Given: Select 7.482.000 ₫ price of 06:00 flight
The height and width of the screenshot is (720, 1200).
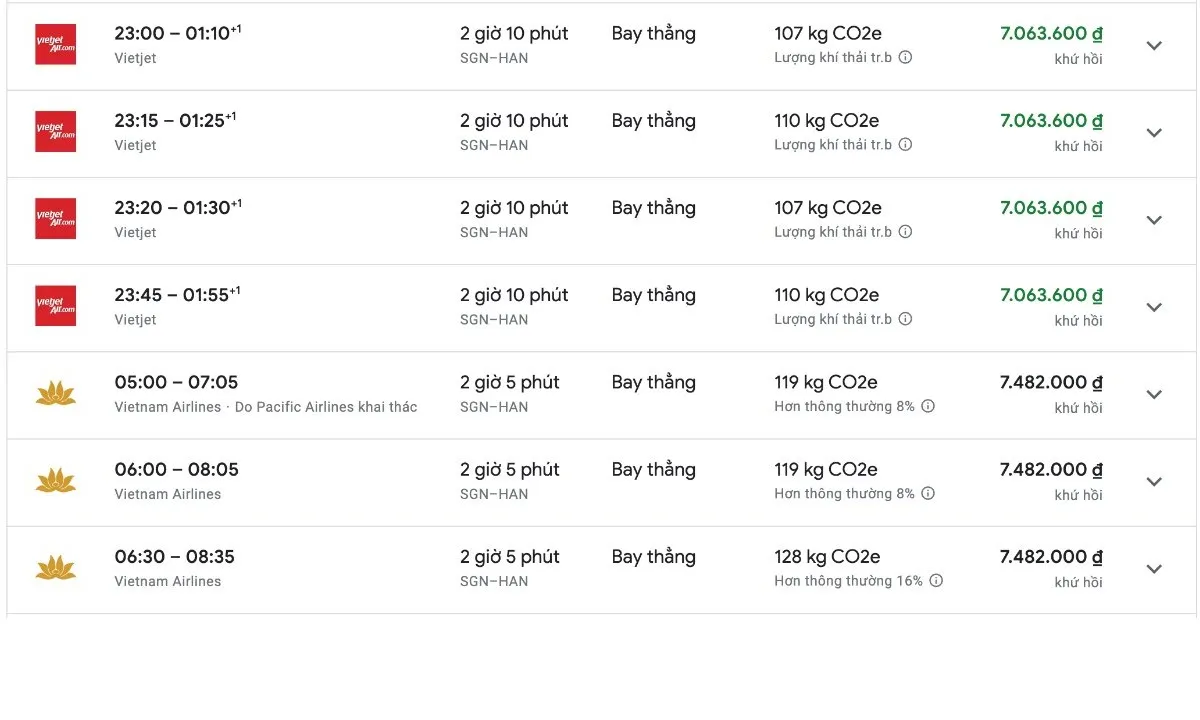Looking at the screenshot, I should [x=1051, y=470].
